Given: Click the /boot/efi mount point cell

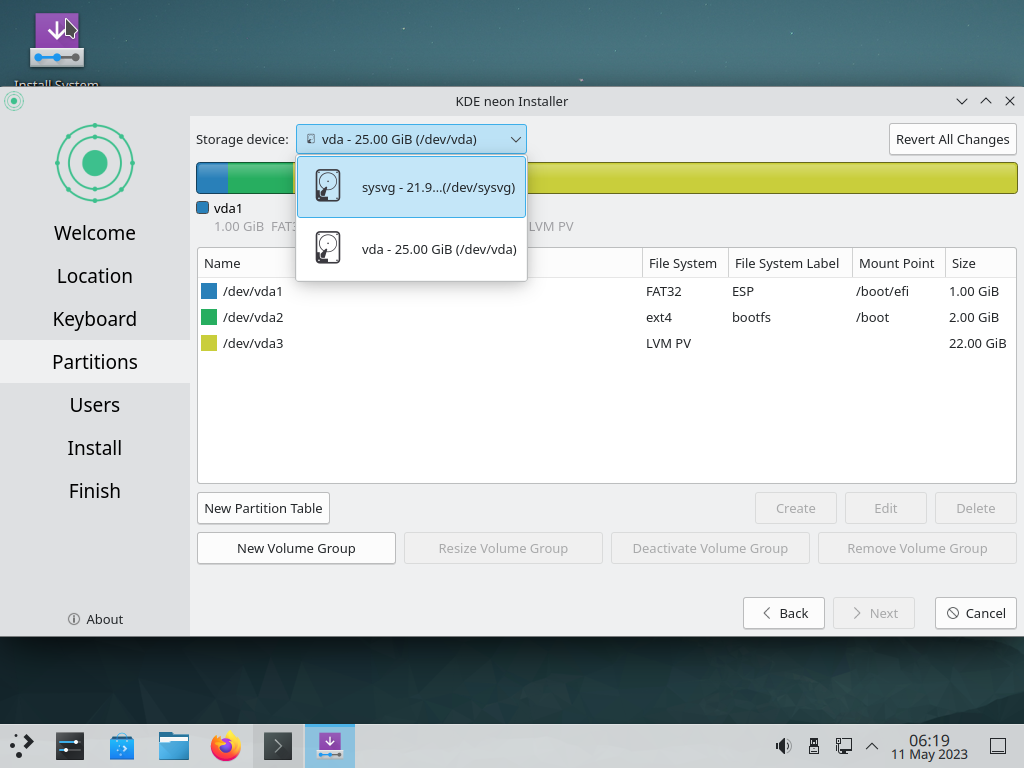Looking at the screenshot, I should [882, 291].
